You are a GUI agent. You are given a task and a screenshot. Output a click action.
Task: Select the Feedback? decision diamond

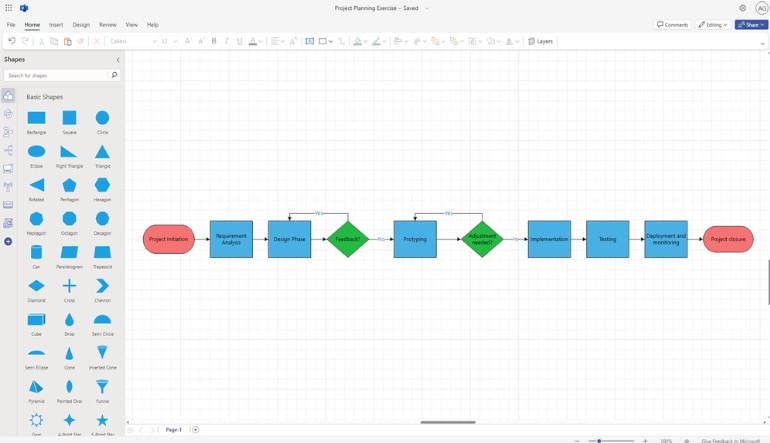pyautogui.click(x=348, y=239)
